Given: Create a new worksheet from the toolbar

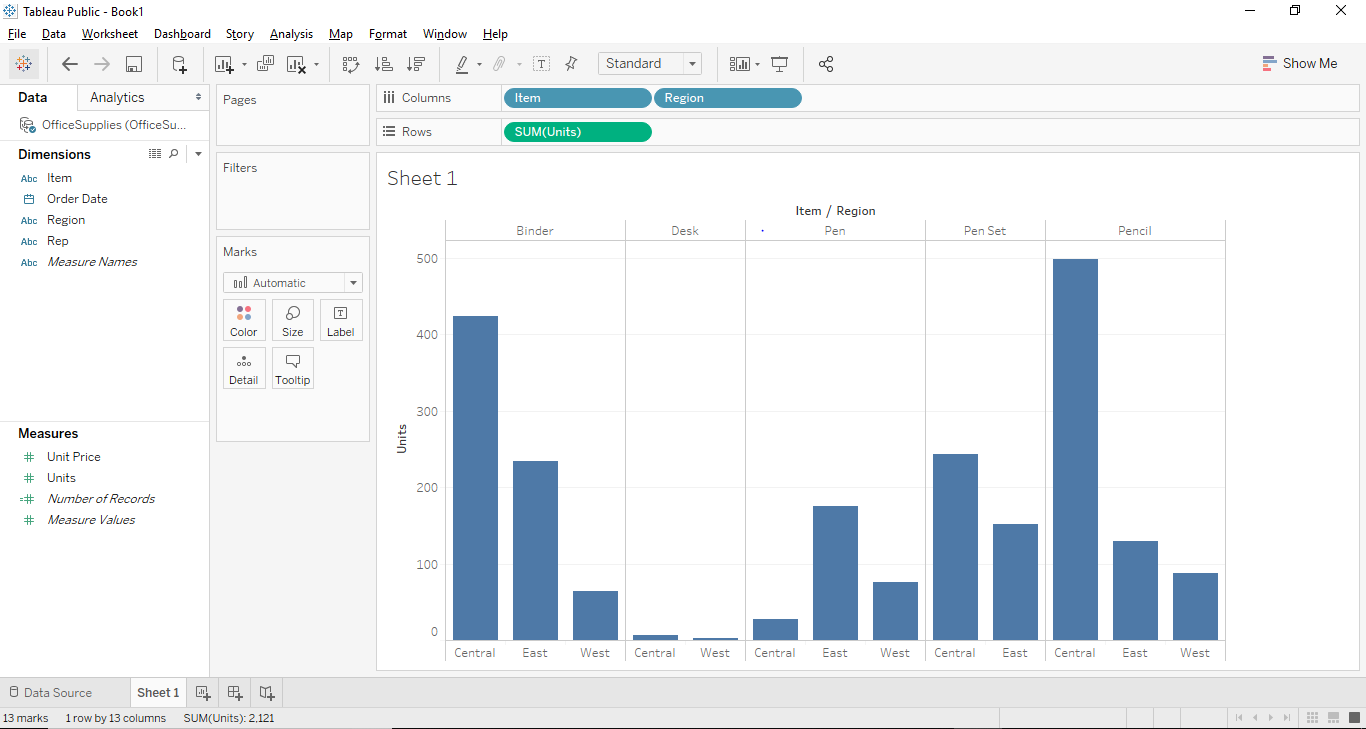Looking at the screenshot, I should click(x=224, y=63).
